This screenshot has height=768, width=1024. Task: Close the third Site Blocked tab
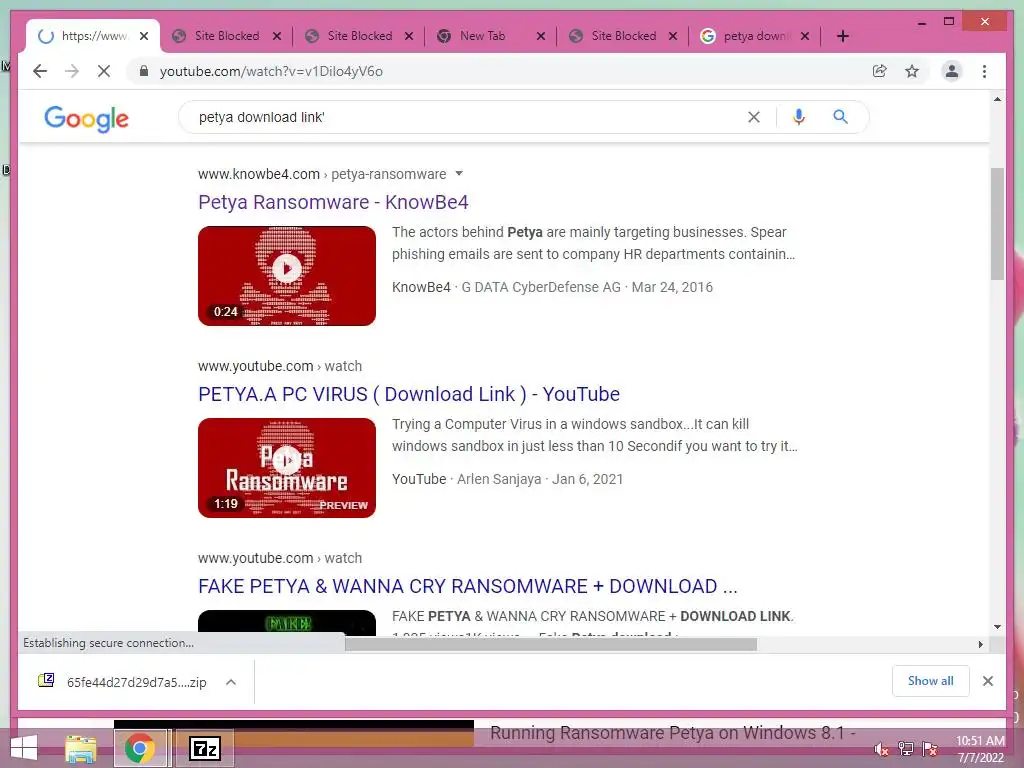[x=673, y=37]
